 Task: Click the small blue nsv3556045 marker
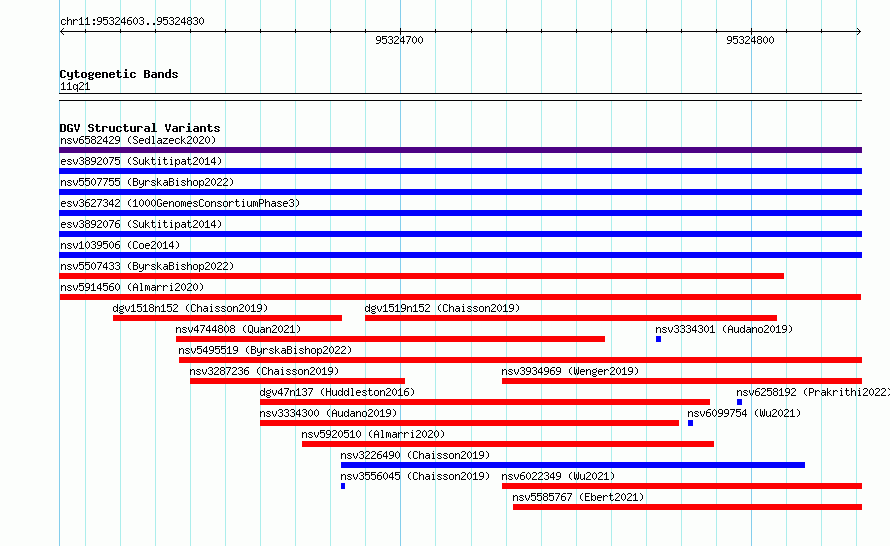click(343, 486)
